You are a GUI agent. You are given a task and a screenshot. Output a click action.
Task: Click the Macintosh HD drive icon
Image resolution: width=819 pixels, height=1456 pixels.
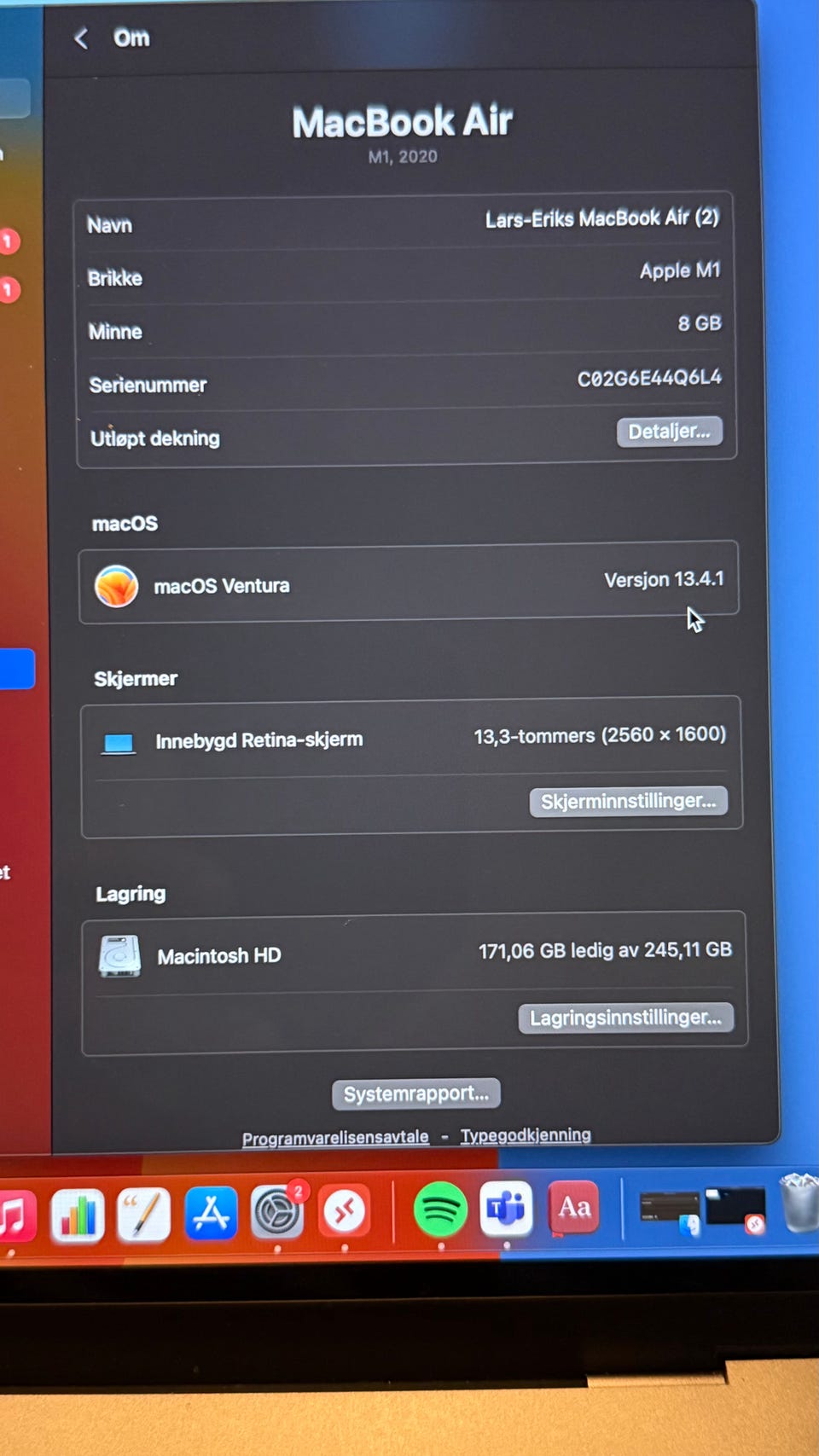[x=119, y=956]
